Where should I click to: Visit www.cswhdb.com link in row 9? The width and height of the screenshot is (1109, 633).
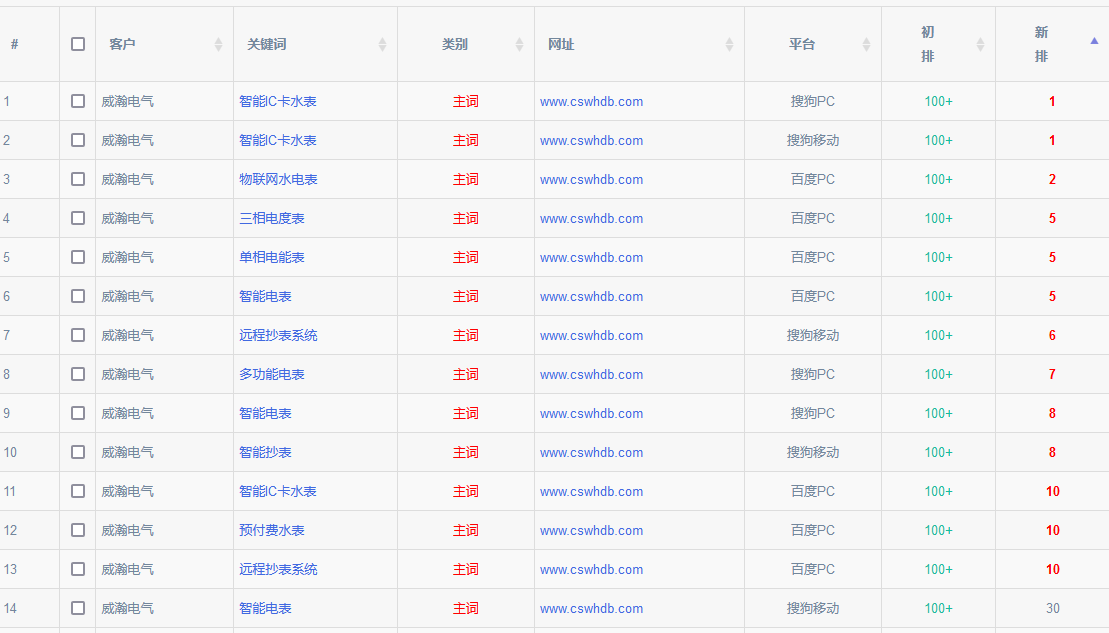click(591, 413)
